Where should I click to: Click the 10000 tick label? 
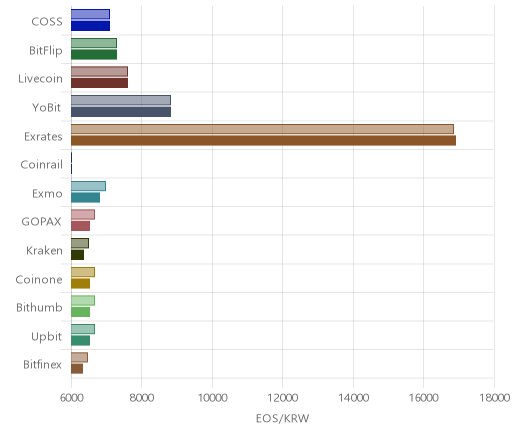tap(212, 398)
